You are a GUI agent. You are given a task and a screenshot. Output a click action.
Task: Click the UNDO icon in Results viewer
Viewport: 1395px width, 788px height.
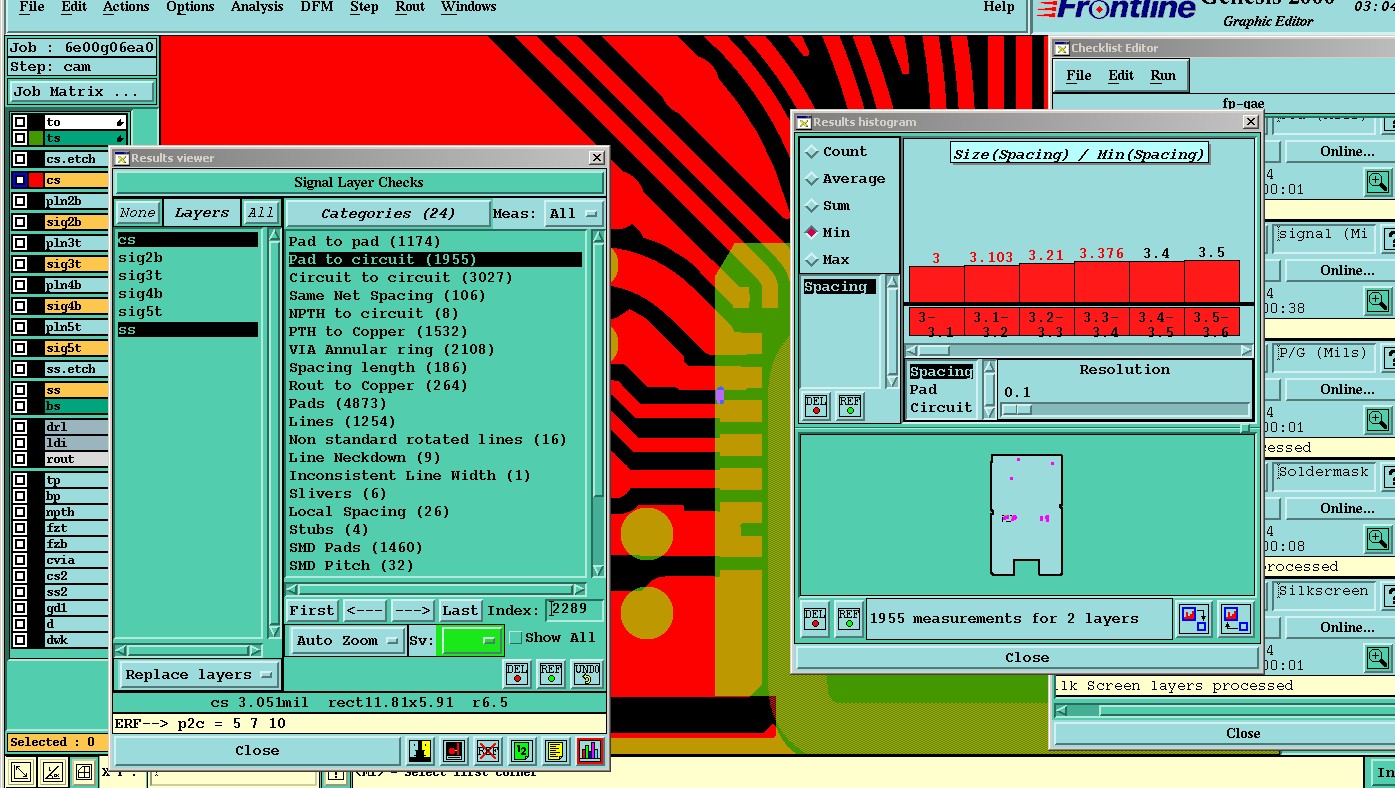coord(587,674)
